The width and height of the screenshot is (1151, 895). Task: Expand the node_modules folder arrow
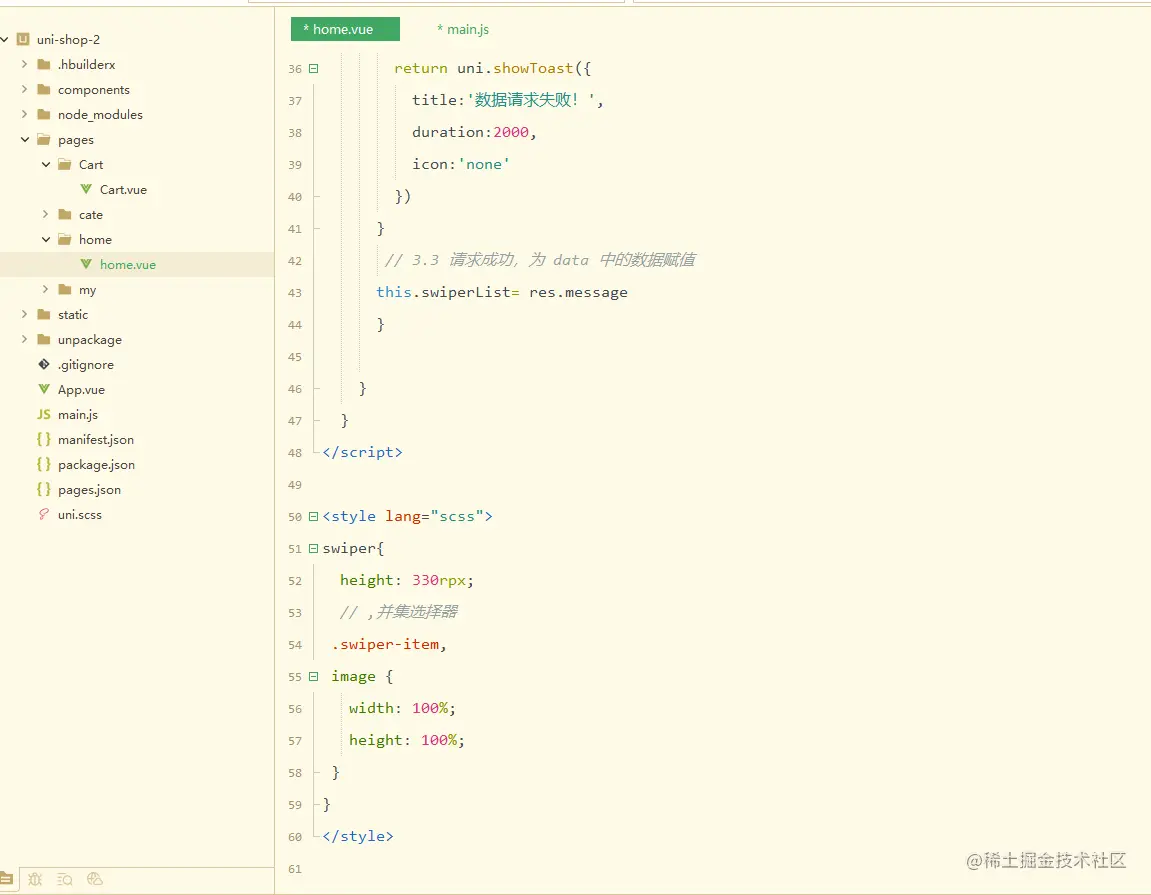pyautogui.click(x=24, y=114)
